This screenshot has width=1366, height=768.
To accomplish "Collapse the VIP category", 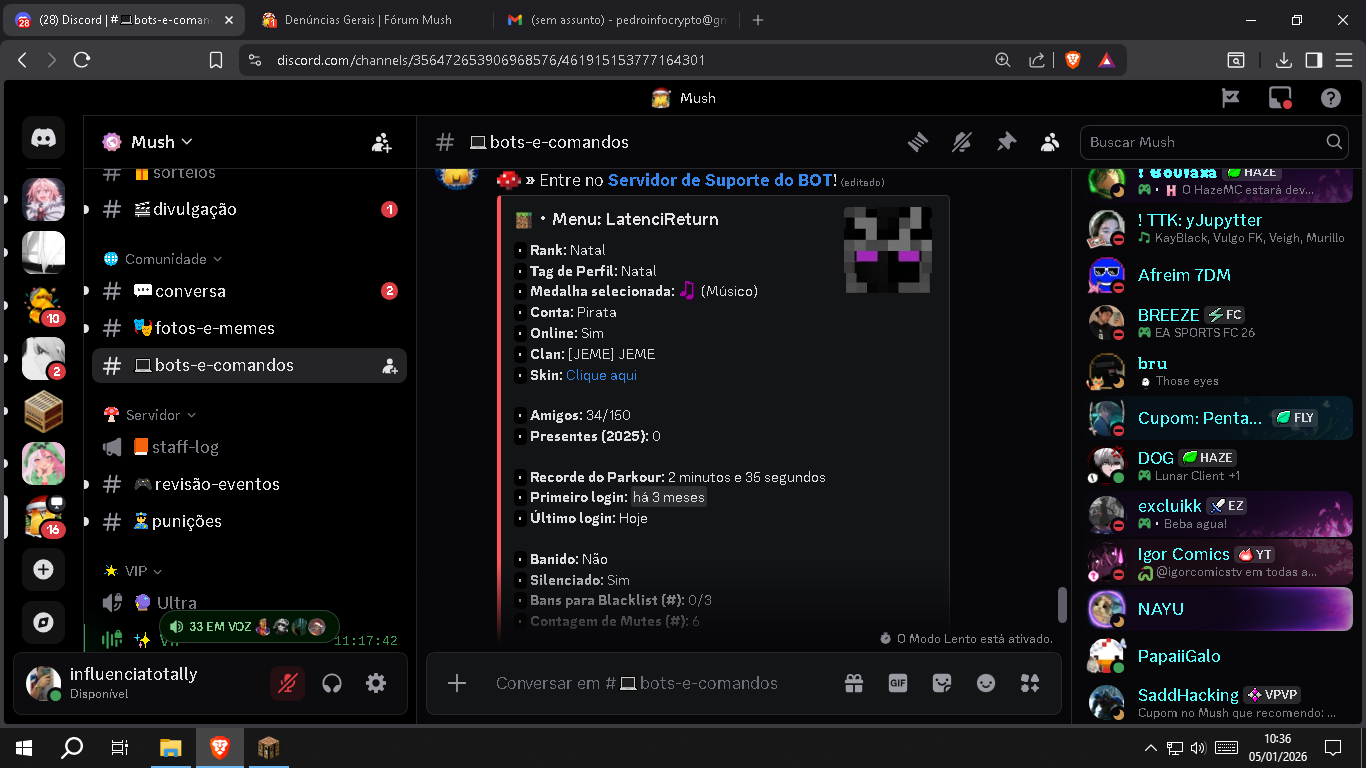I will click(135, 571).
